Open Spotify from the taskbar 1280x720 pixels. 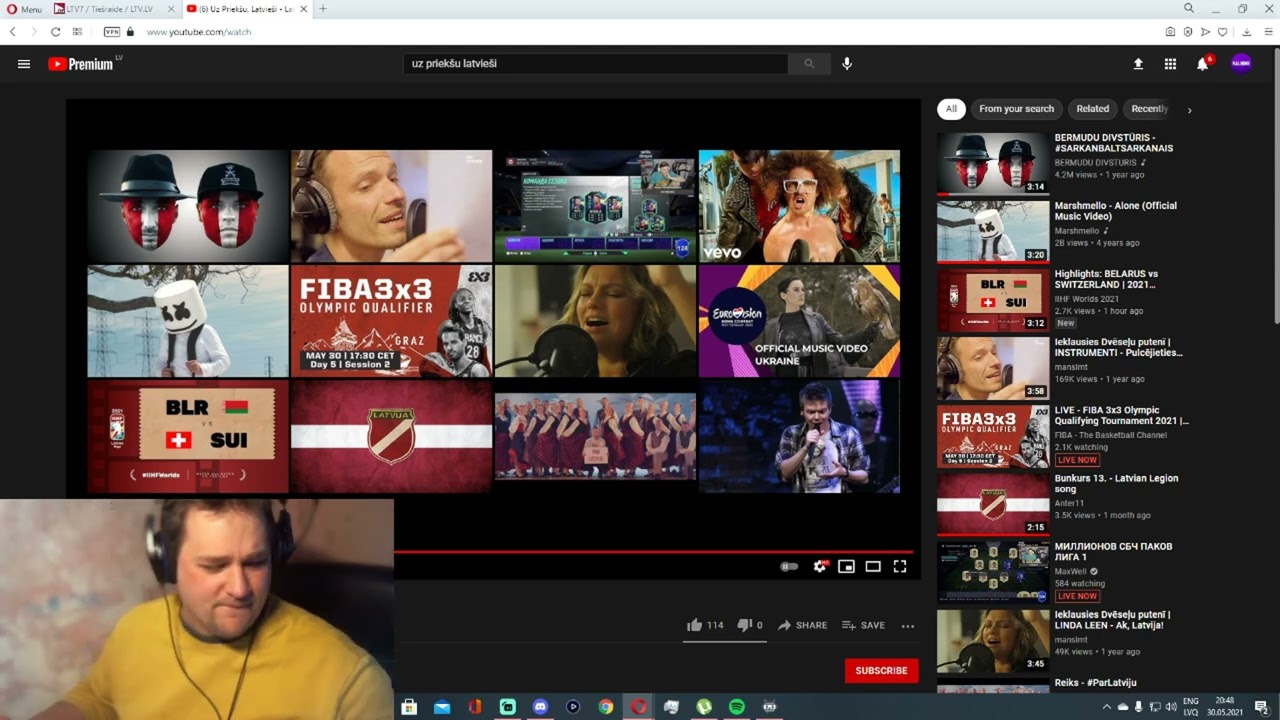(737, 707)
